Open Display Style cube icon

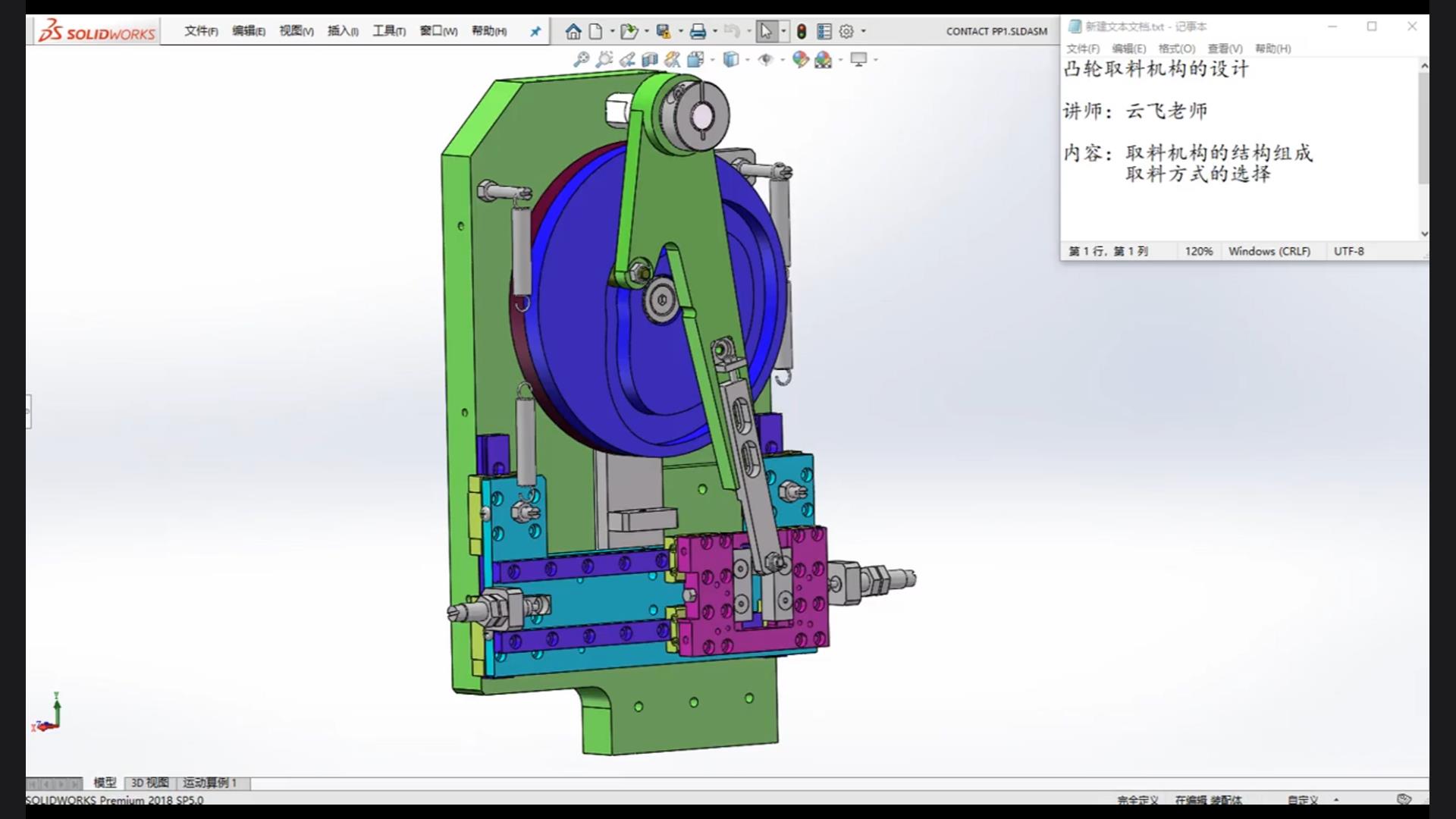click(730, 59)
